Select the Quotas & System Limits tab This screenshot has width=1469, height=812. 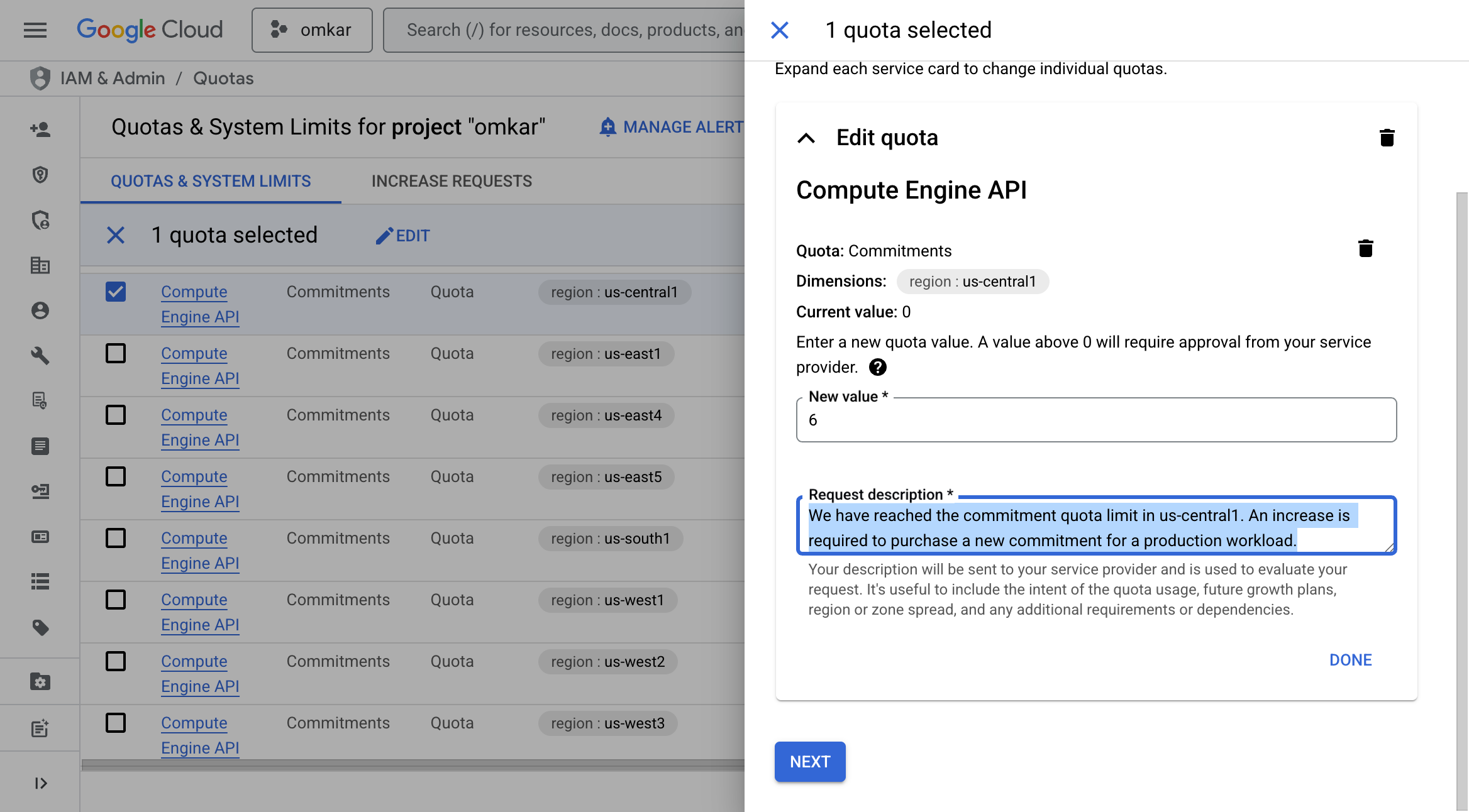pyautogui.click(x=211, y=181)
